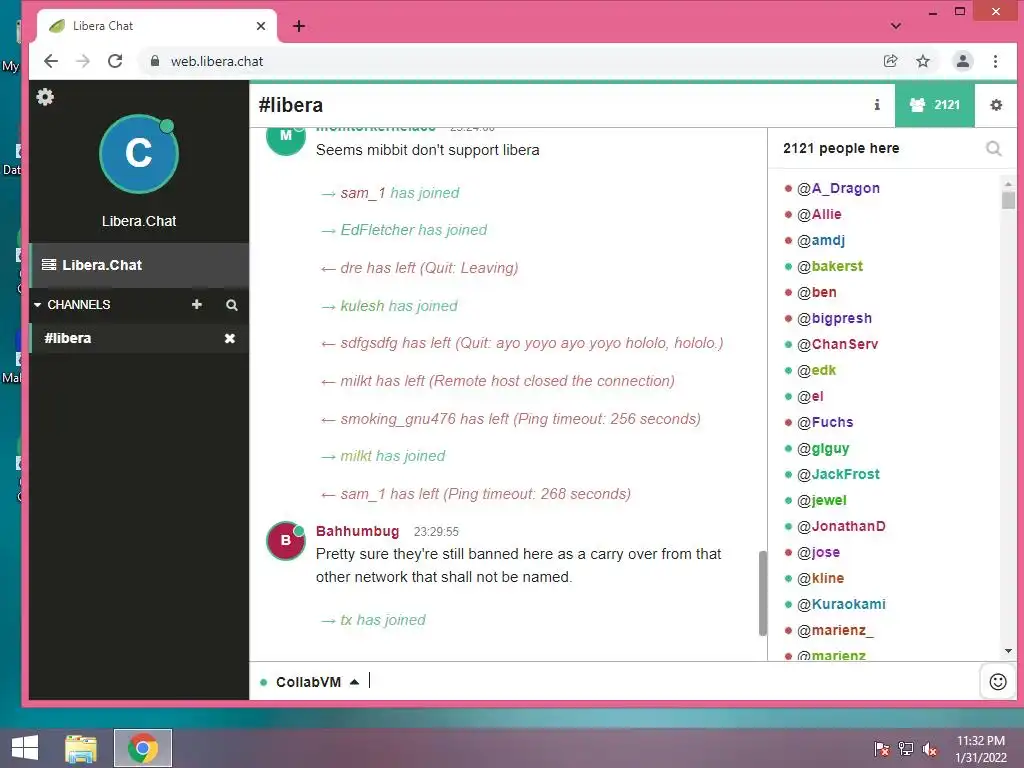Select user @amdj in nicklist
This screenshot has height=768, width=1024.
coord(821,240)
